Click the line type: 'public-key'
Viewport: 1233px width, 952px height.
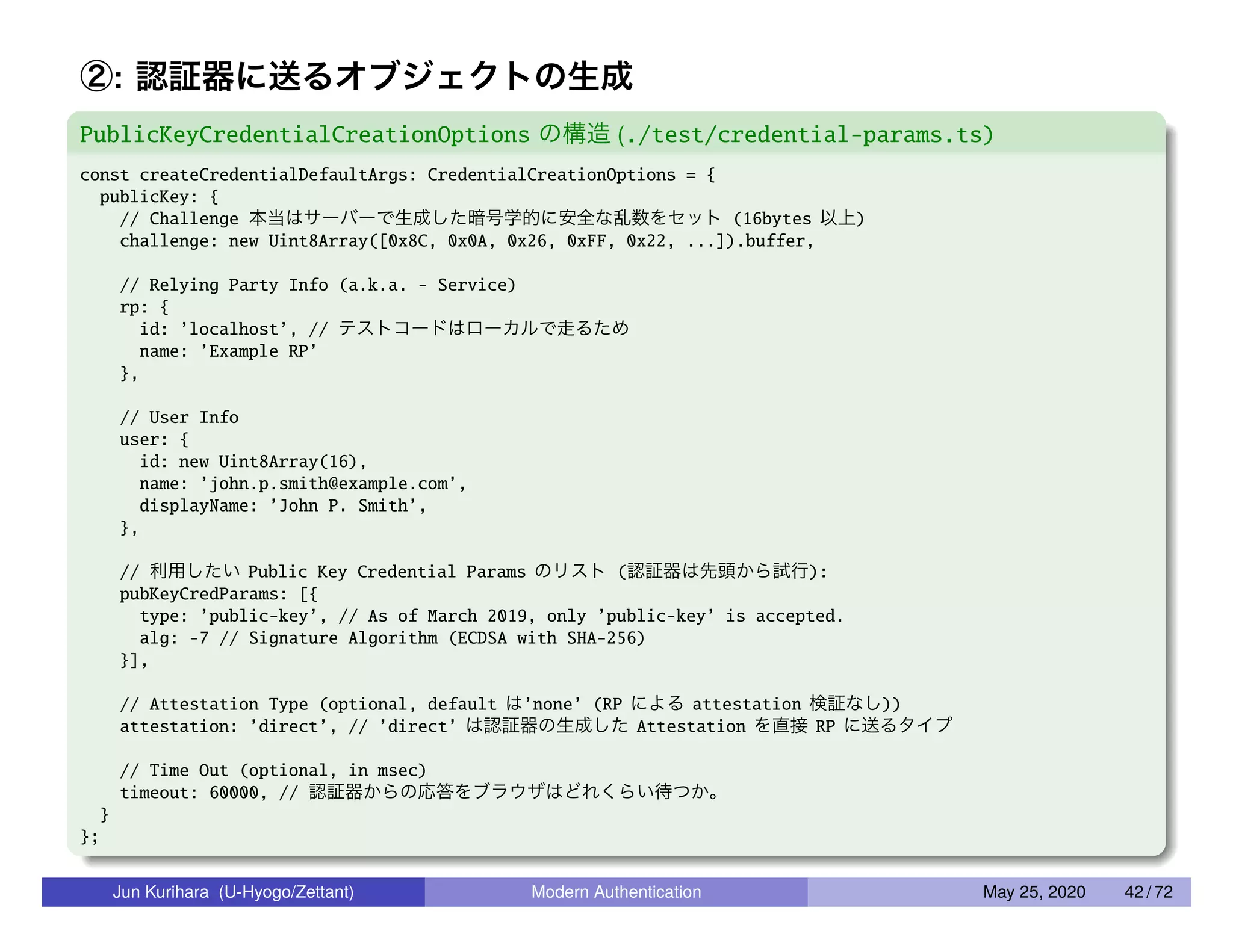pos(491,616)
